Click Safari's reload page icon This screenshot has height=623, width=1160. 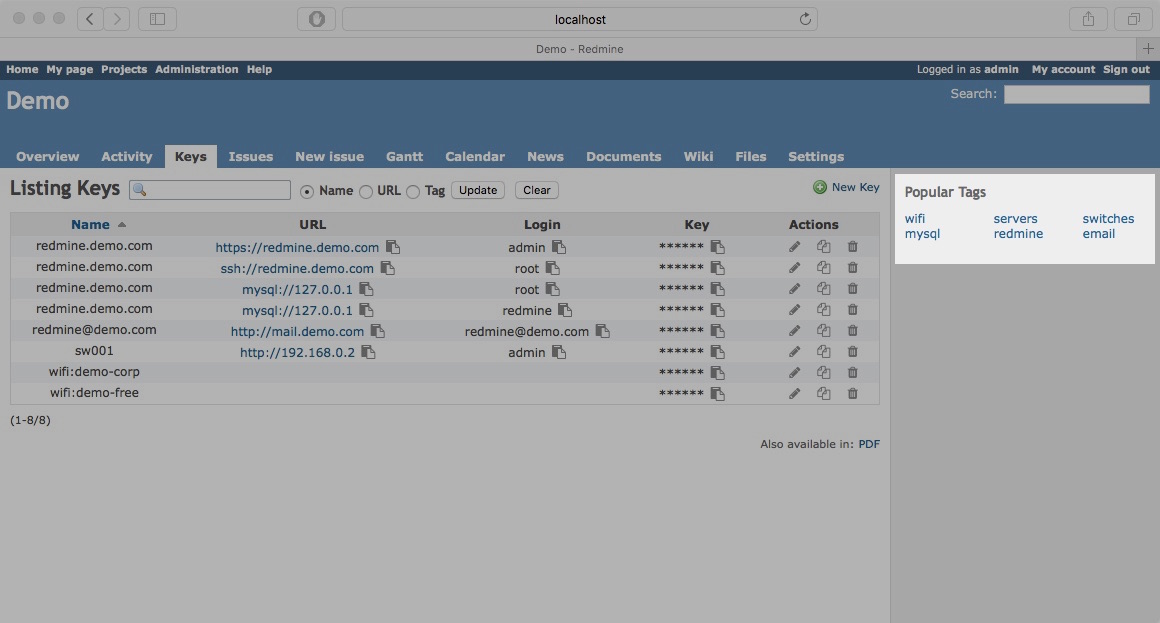coord(805,19)
